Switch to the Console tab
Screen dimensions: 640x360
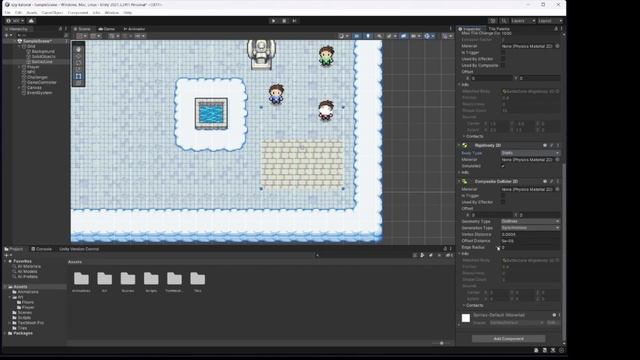click(x=42, y=249)
